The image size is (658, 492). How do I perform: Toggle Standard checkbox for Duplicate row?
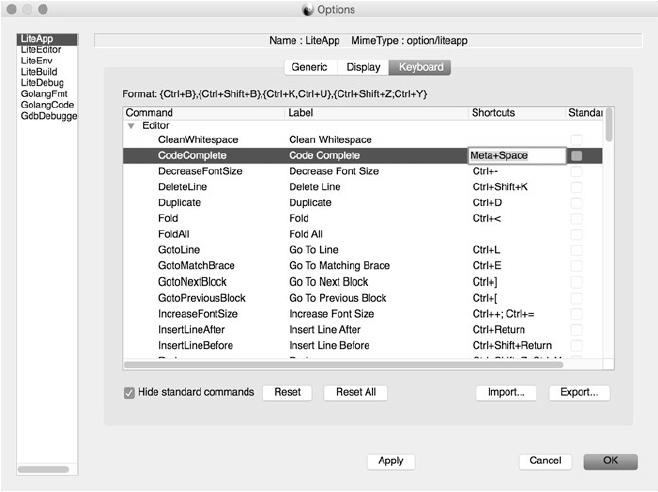pyautogui.click(x=577, y=203)
